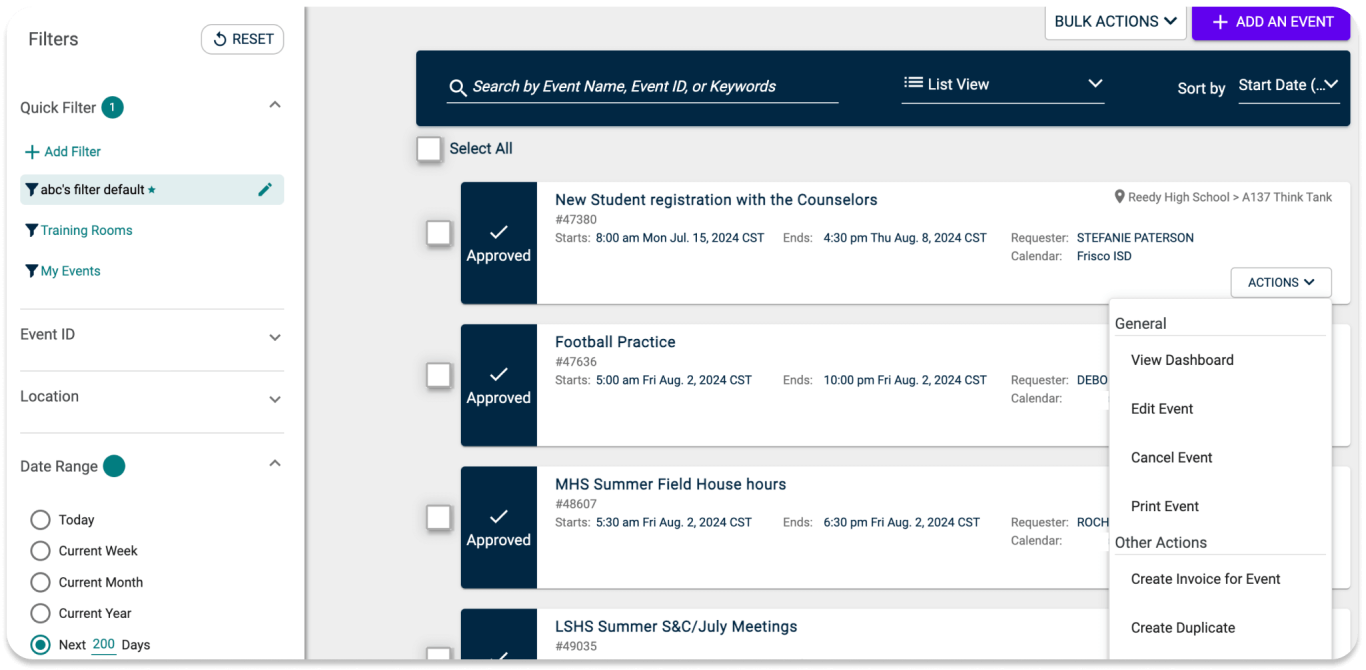The image size is (1366, 670).
Task: Click the reset circular arrow icon
Action: [x=219, y=39]
